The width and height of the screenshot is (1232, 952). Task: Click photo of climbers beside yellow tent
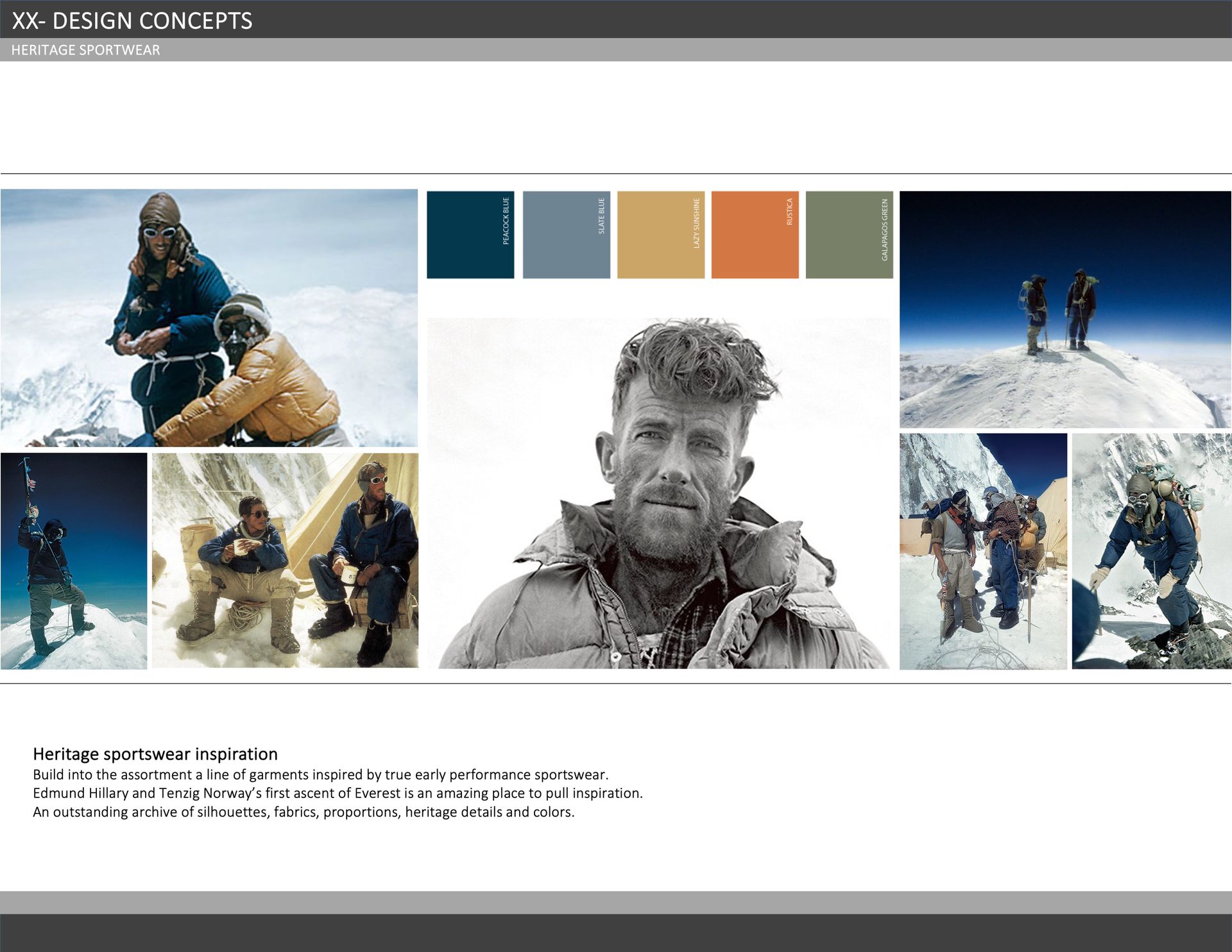tap(983, 552)
